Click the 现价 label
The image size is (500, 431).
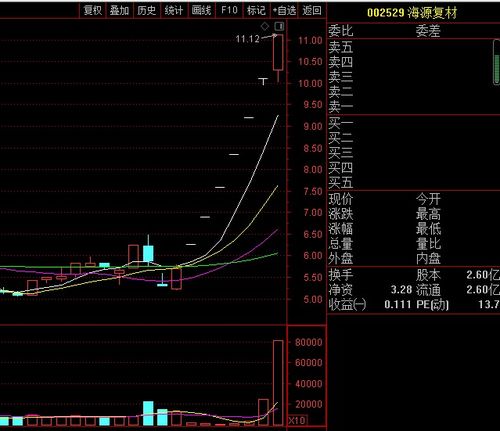tap(341, 199)
